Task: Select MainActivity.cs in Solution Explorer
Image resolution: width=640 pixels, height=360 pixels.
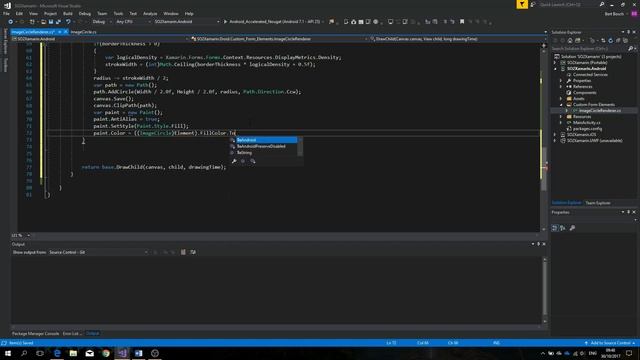Action: pyautogui.click(x=587, y=122)
